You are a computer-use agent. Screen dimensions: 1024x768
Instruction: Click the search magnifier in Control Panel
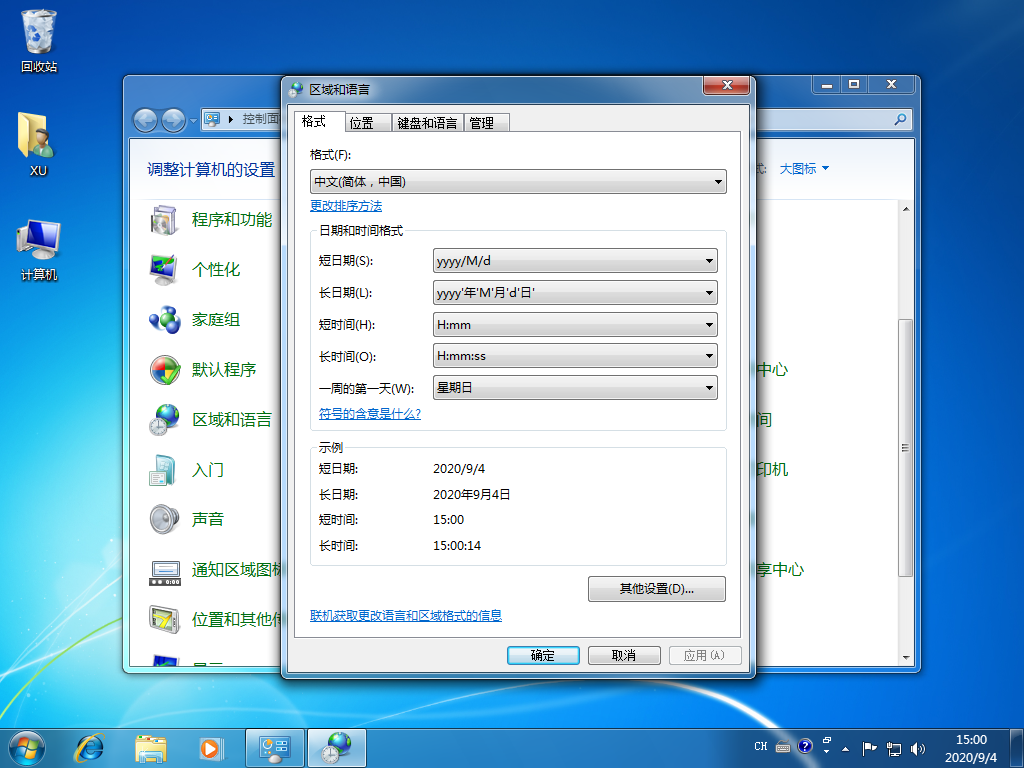(x=901, y=119)
